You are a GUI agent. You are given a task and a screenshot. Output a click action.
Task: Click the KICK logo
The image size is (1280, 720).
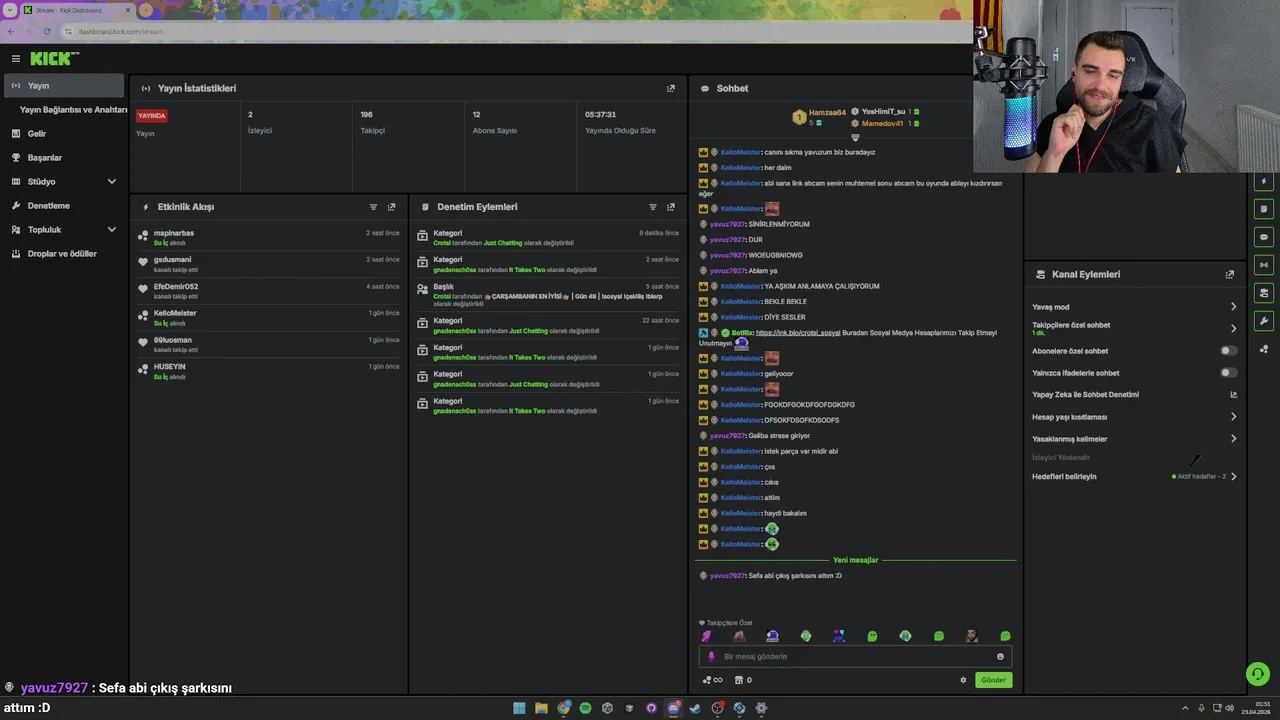pos(54,59)
